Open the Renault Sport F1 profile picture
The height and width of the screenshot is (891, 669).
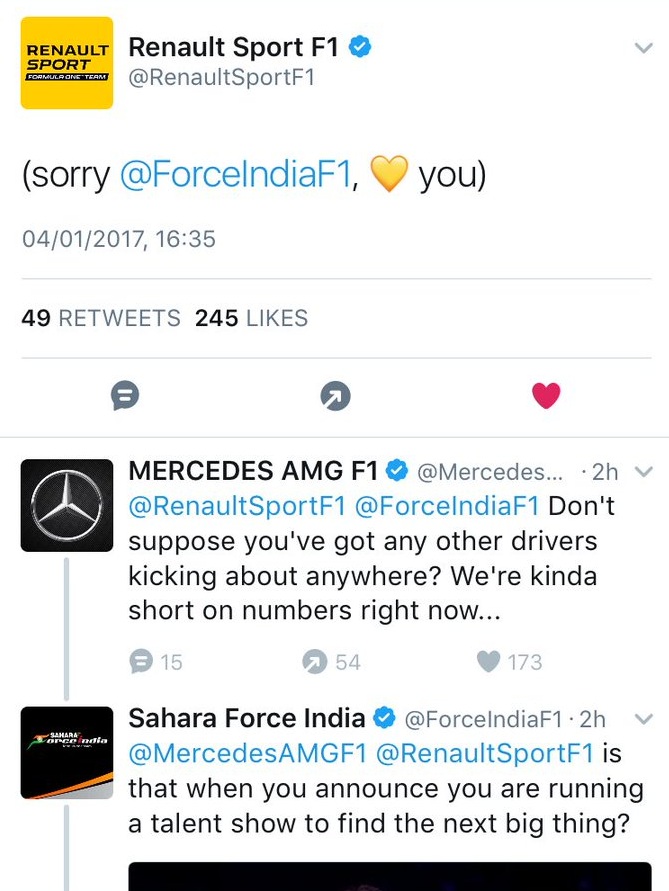click(67, 63)
